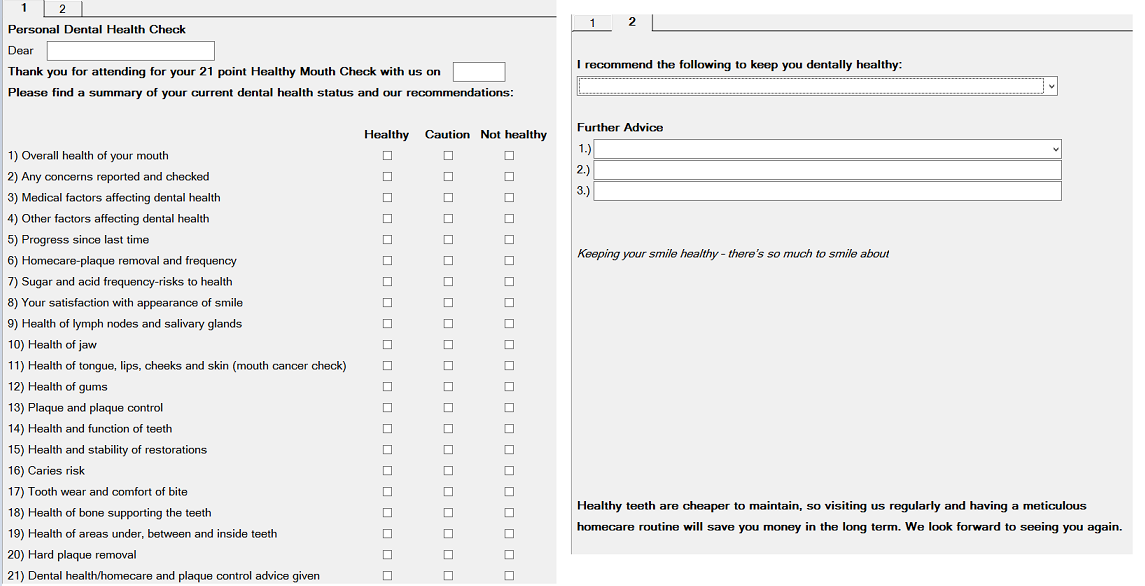Click the date field after 'with us on'
Screen dimensions: 1145x586
click(479, 71)
